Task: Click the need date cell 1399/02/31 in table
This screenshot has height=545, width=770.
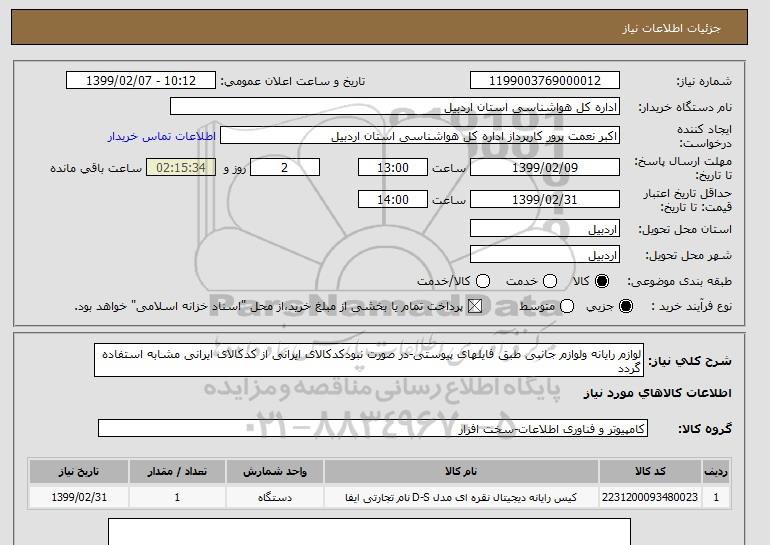Action: coord(79,497)
